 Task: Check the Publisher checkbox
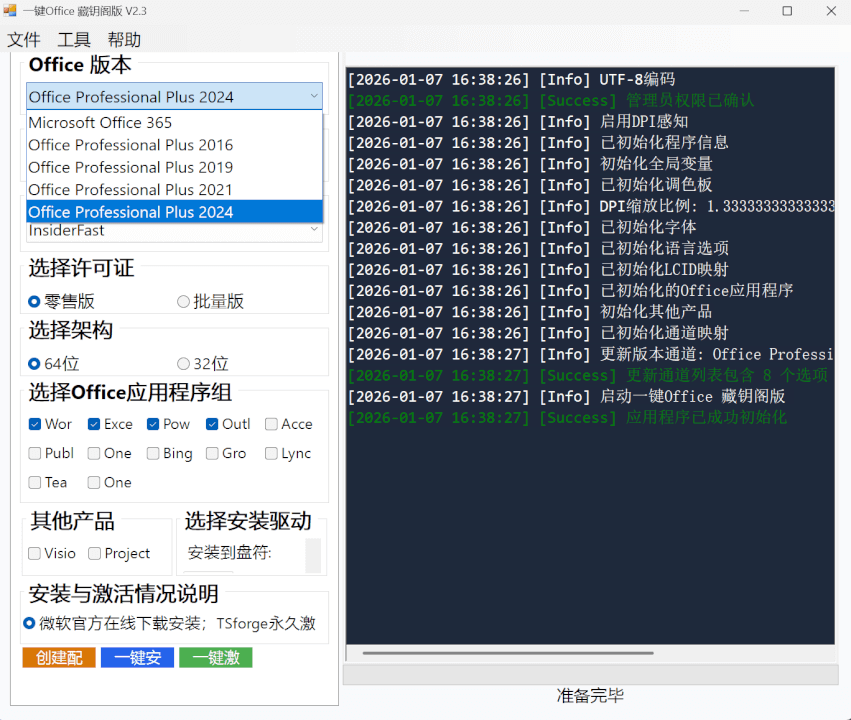[x=35, y=453]
